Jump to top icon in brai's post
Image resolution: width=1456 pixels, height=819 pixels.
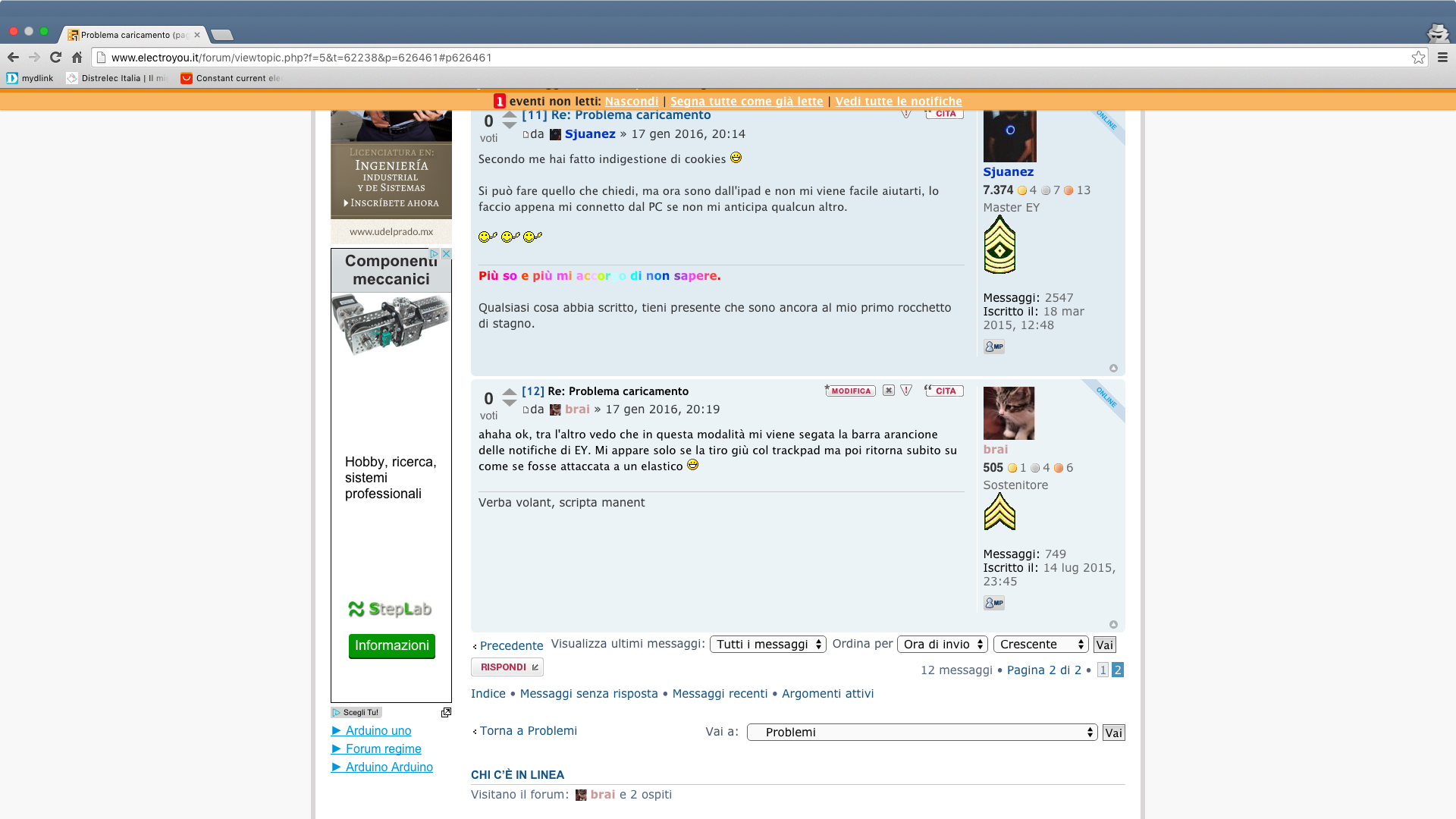[x=1113, y=625]
